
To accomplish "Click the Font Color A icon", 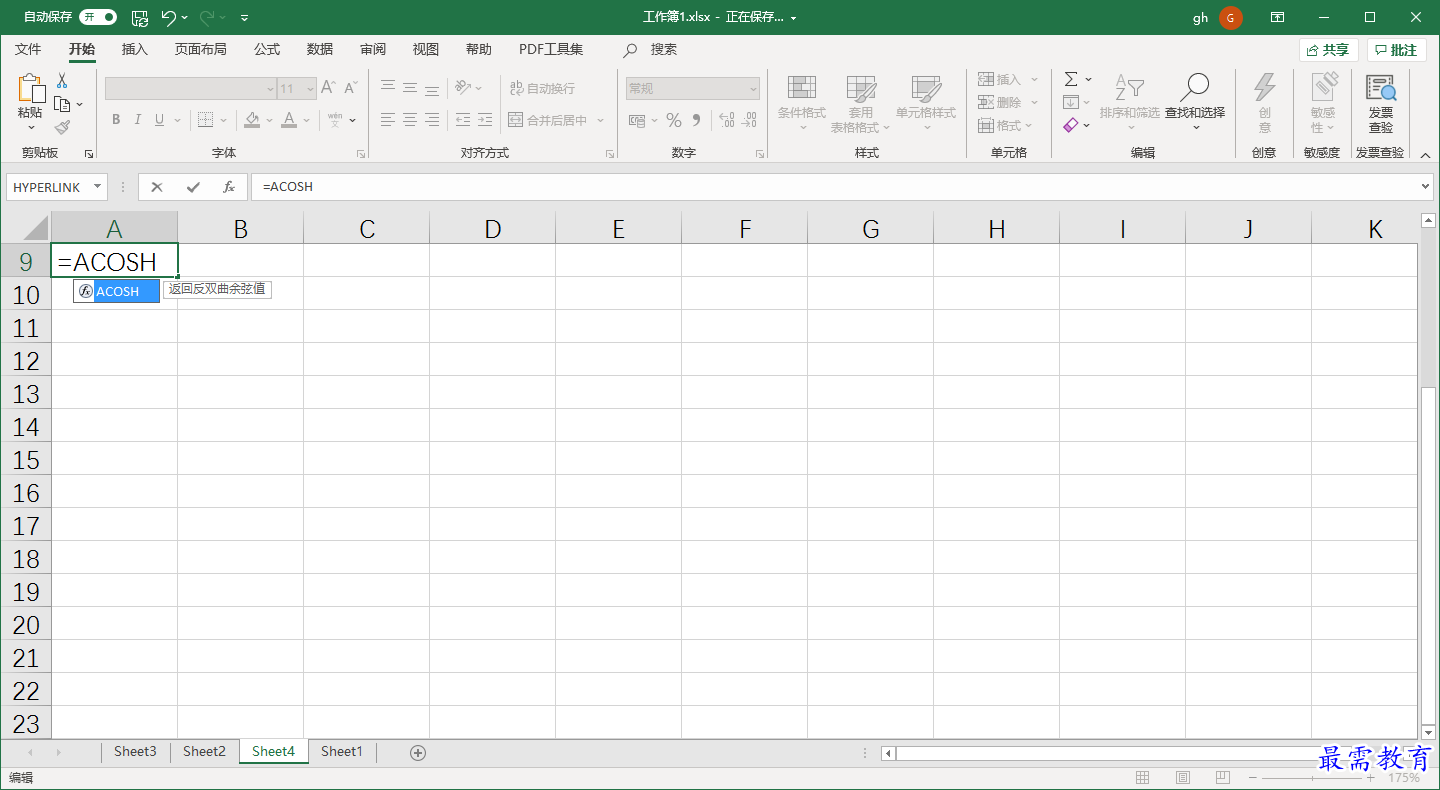I will [x=289, y=120].
